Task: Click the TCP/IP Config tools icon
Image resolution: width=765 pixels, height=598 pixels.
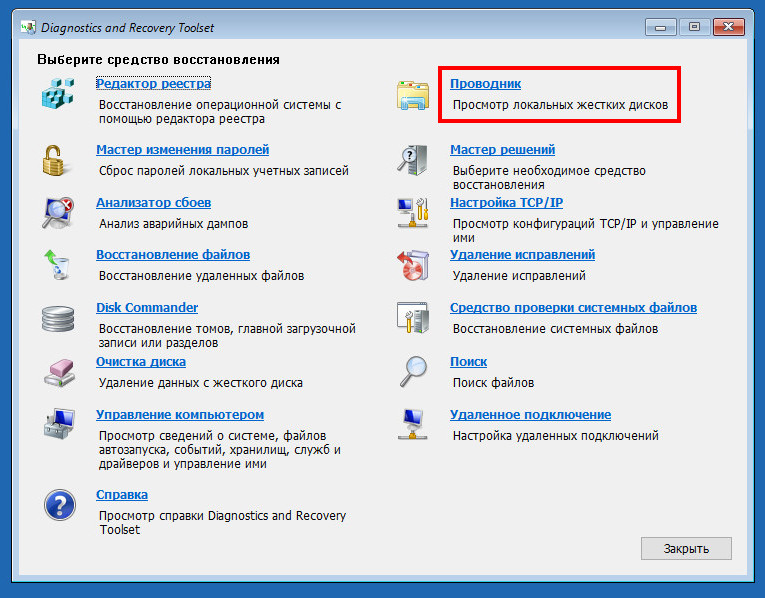Action: [413, 213]
